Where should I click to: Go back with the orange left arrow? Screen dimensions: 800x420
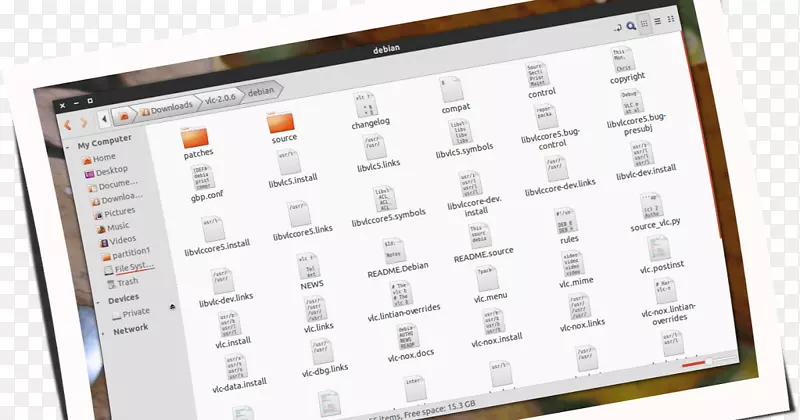[67, 125]
